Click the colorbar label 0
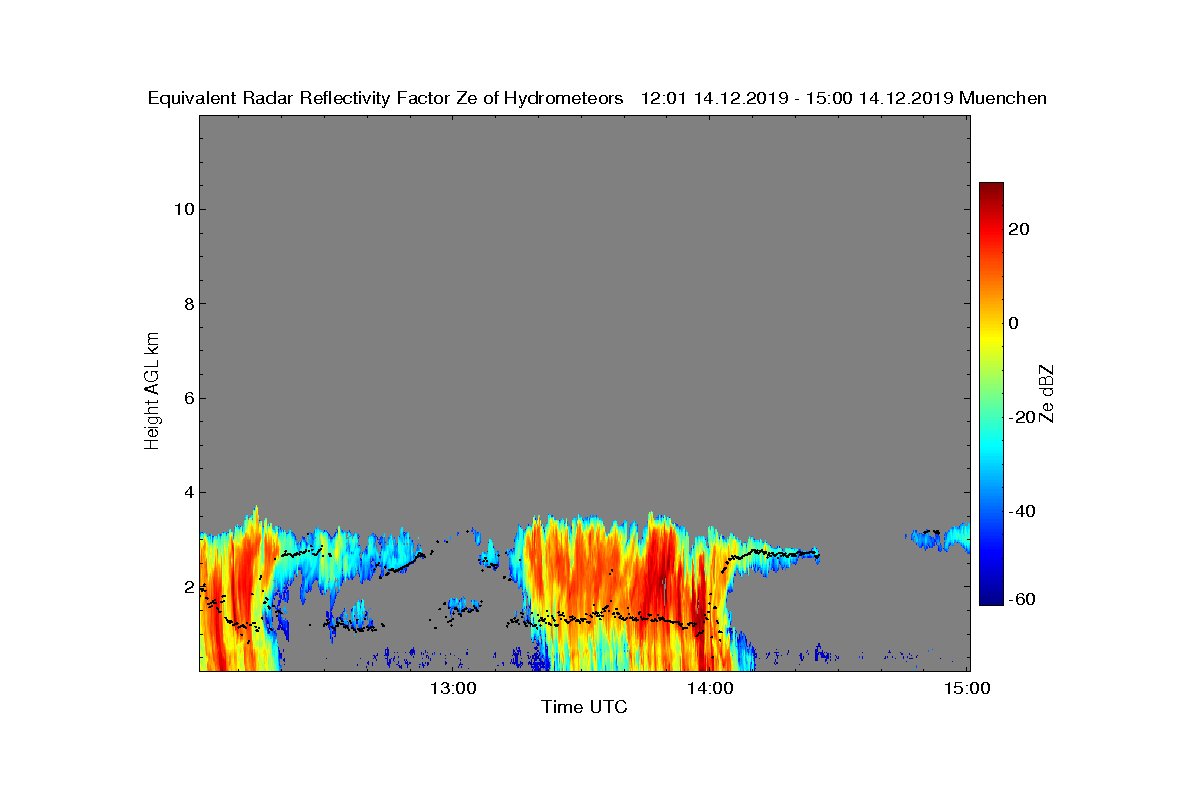 pyautogui.click(x=1015, y=323)
